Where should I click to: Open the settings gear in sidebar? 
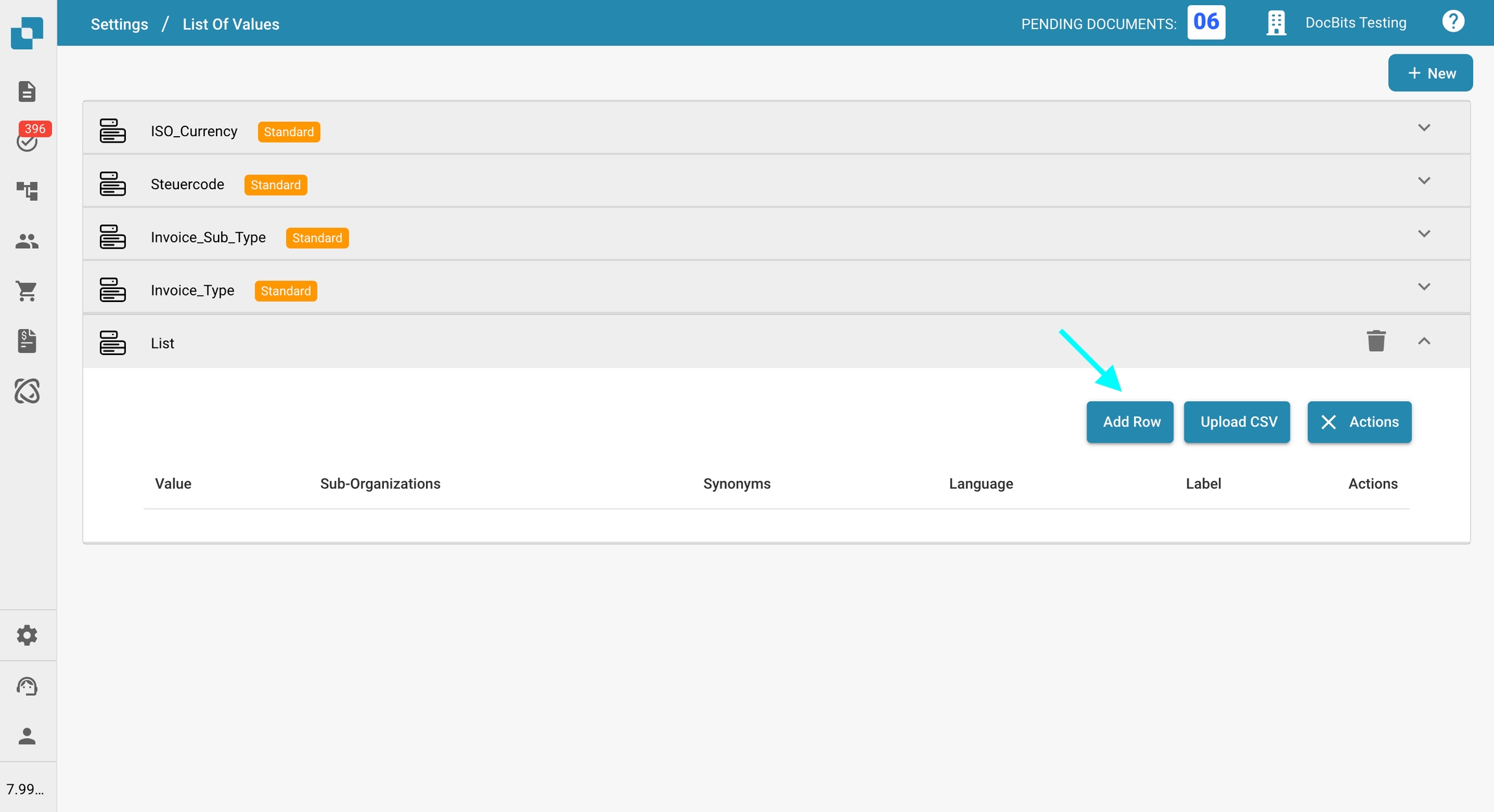pos(27,635)
